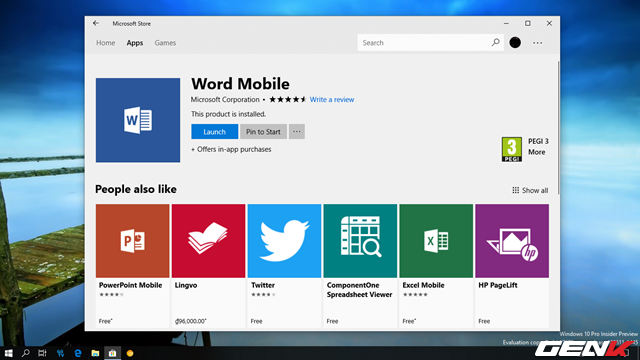Click the Word Mobile app icon
The width and height of the screenshot is (640, 360).
click(138, 120)
